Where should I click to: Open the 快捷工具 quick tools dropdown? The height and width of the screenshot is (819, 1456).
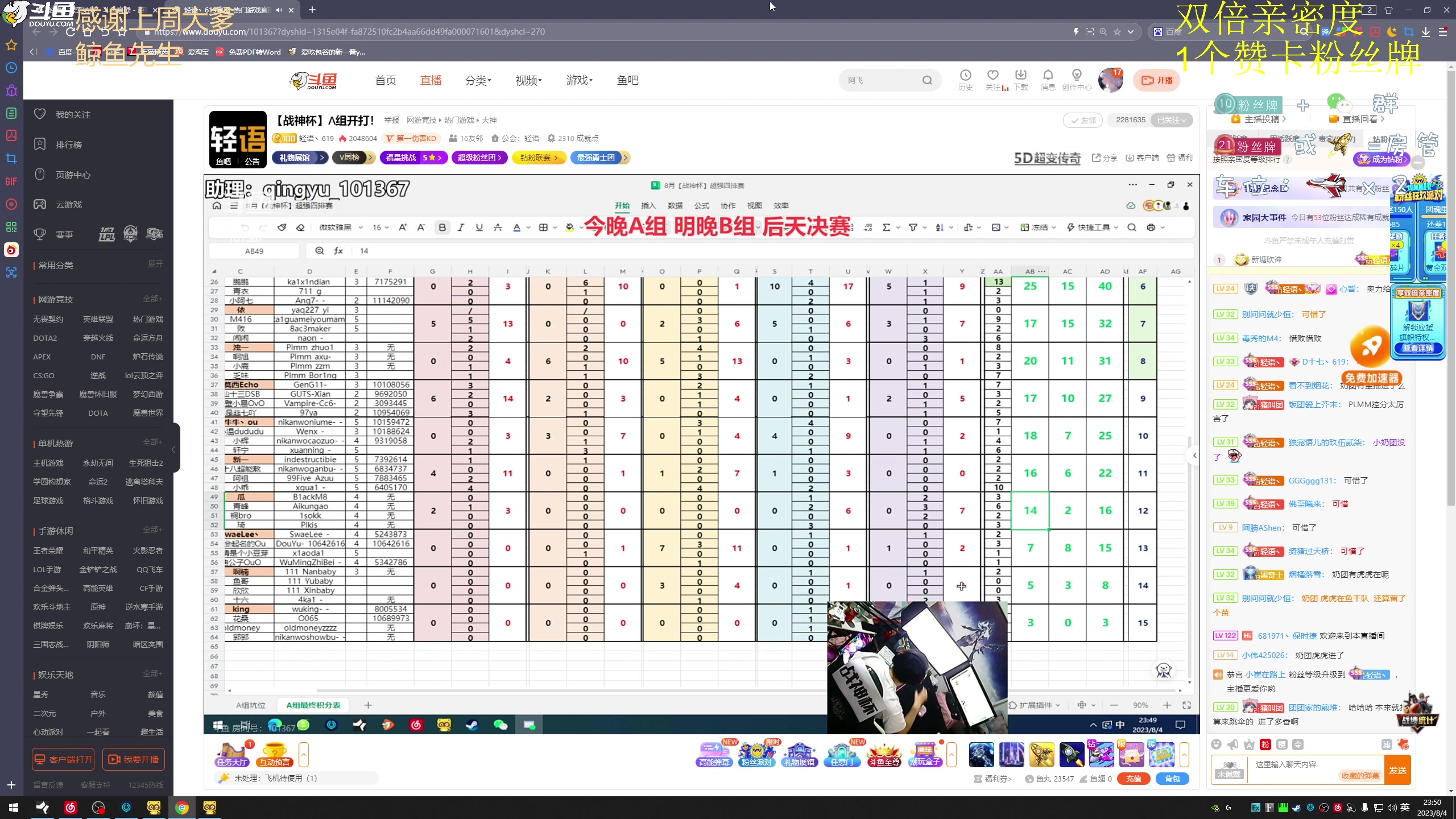(1093, 227)
